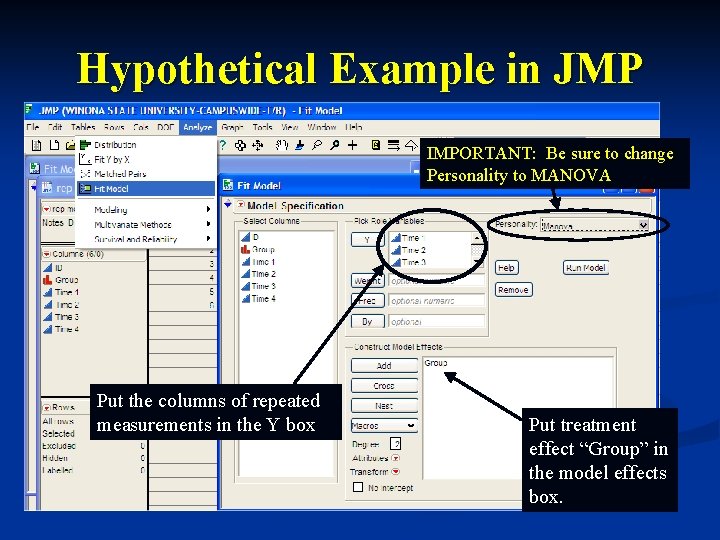Click the polygon shape tool icon
Image resolution: width=720 pixels, height=540 pixels.
(411, 145)
